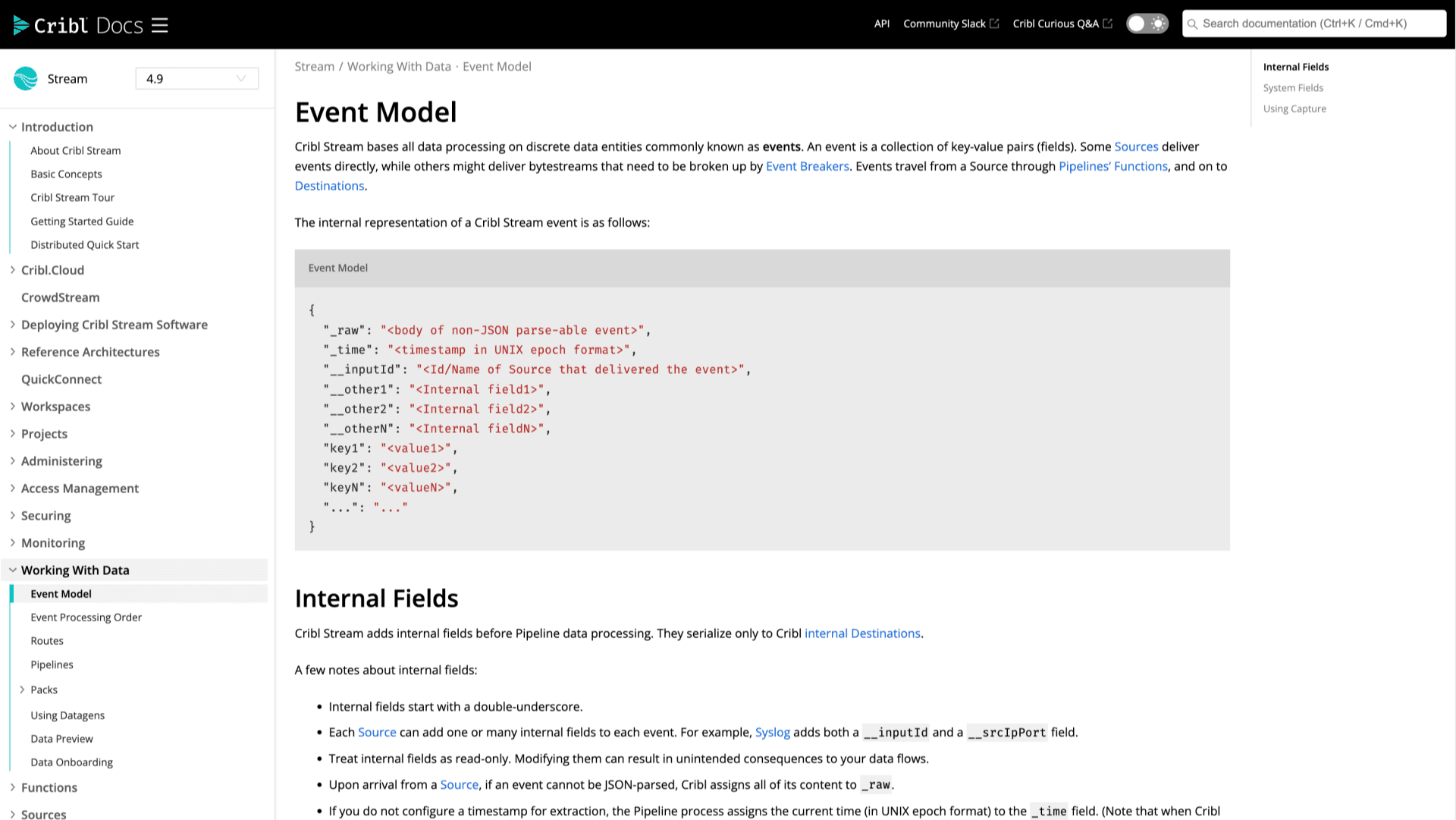This screenshot has height=820, width=1456.
Task: Expand the Administering section
Action: click(13, 461)
